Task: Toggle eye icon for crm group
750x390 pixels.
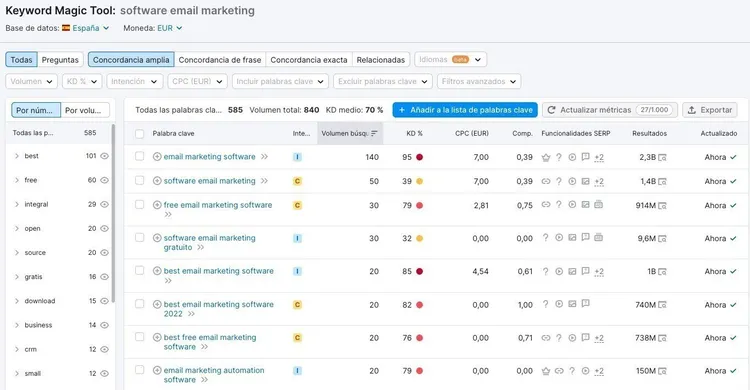Action: (105, 349)
